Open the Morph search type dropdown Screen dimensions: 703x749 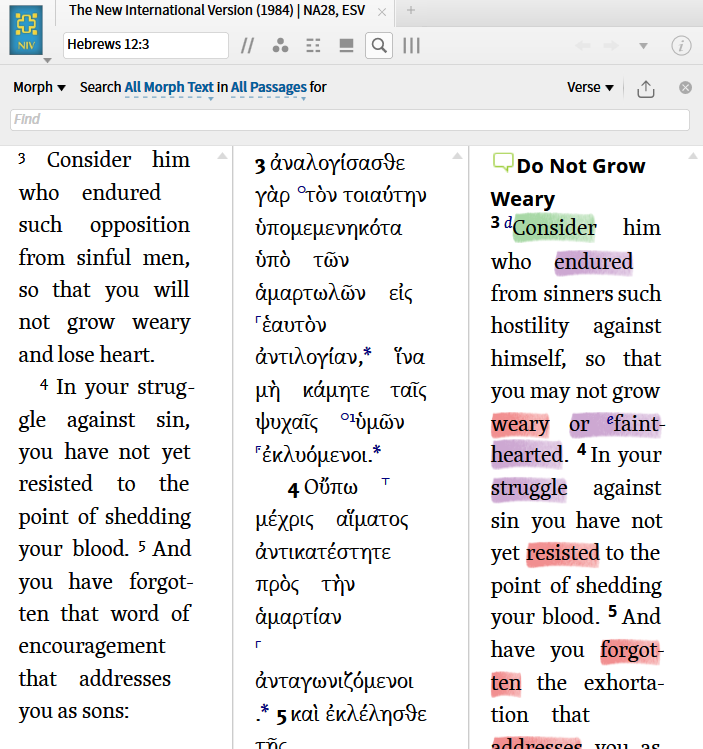point(39,87)
